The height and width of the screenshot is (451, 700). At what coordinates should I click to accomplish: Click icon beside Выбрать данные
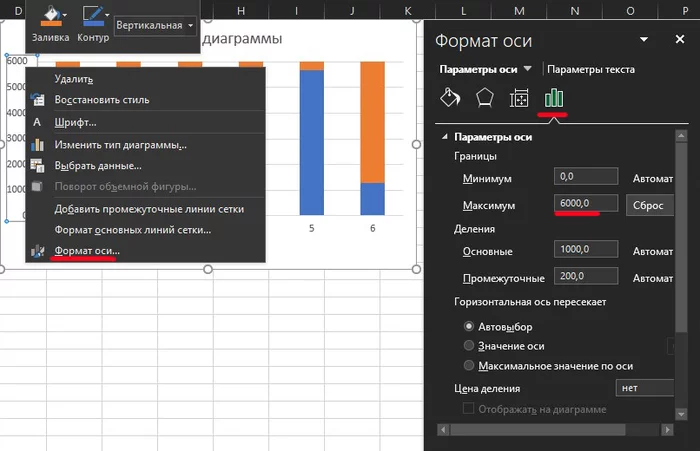[38, 165]
